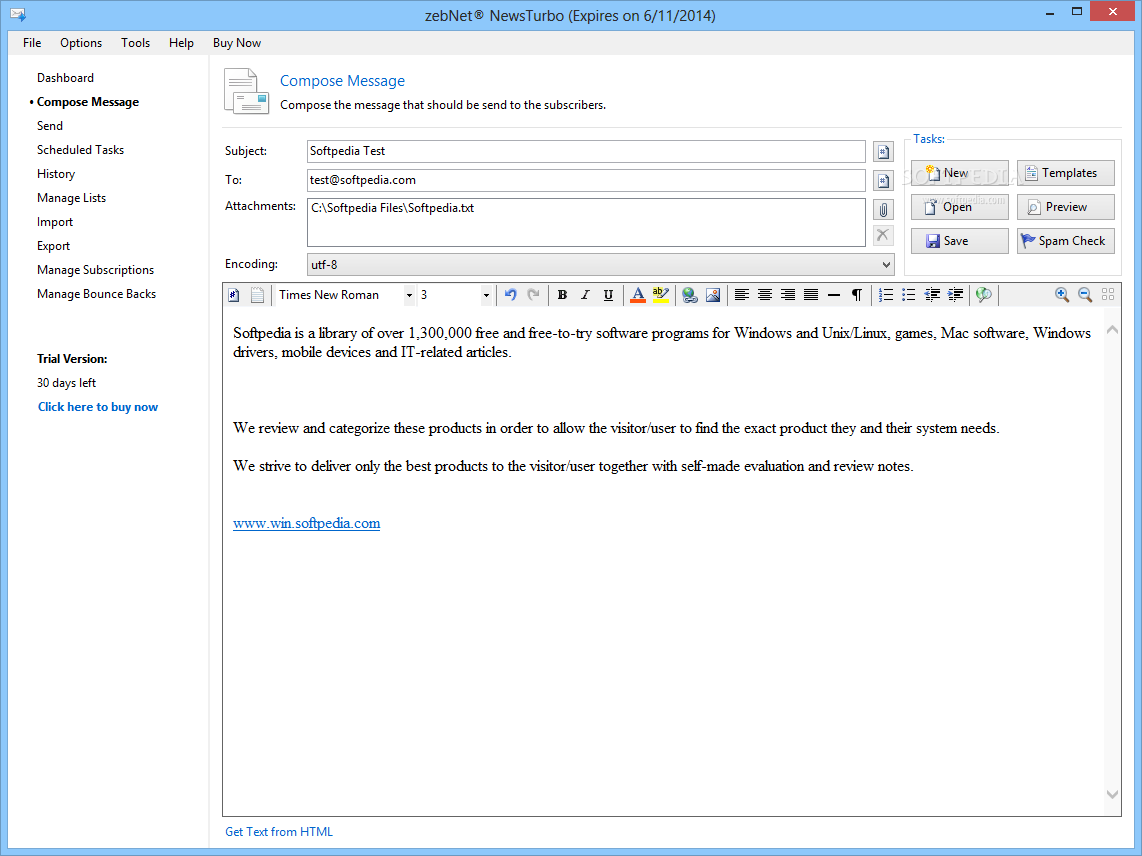
Task: Click the www.win.softpedia.com link in message
Action: (x=307, y=523)
